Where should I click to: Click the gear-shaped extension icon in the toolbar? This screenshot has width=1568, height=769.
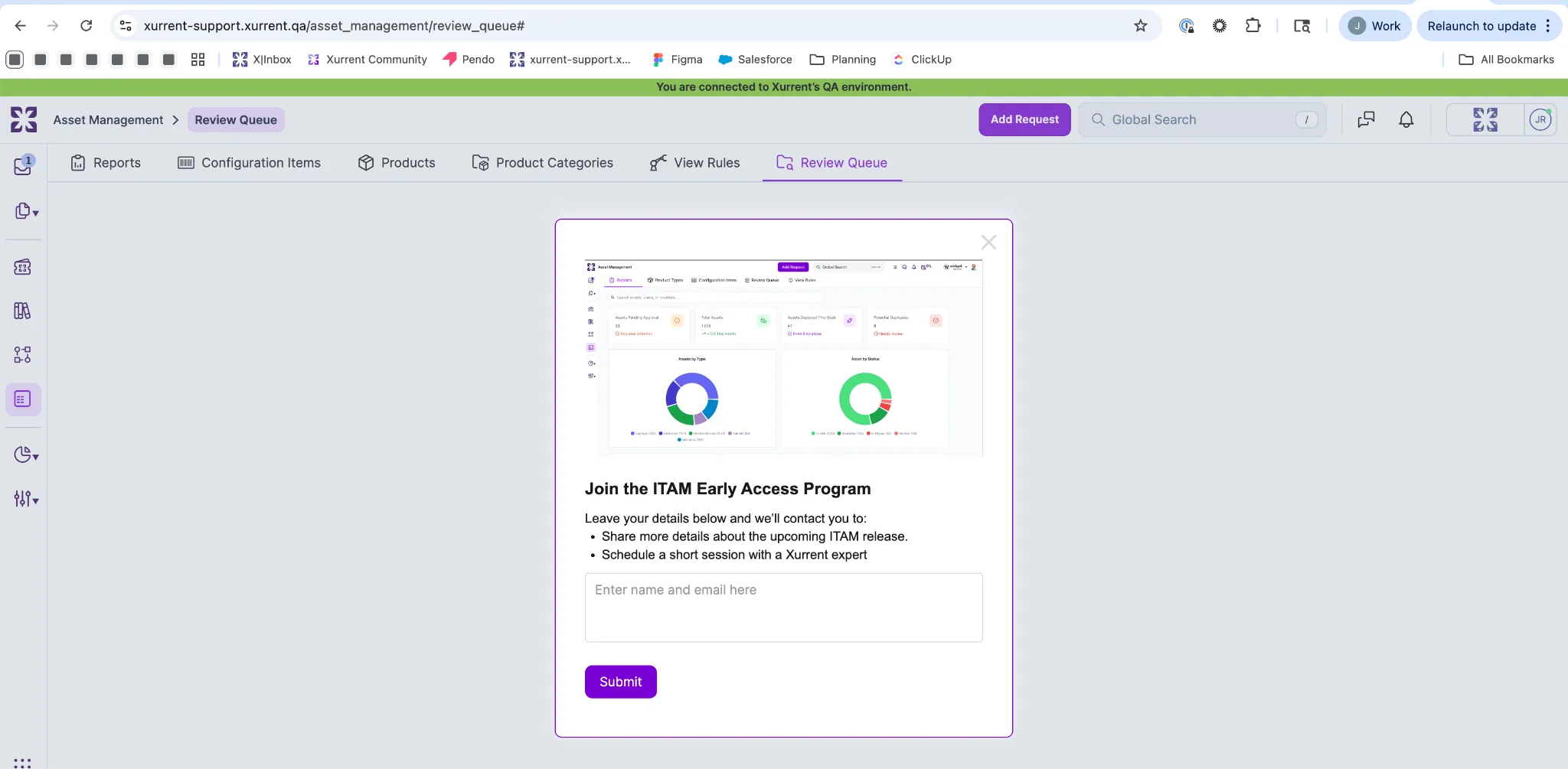tap(1220, 26)
